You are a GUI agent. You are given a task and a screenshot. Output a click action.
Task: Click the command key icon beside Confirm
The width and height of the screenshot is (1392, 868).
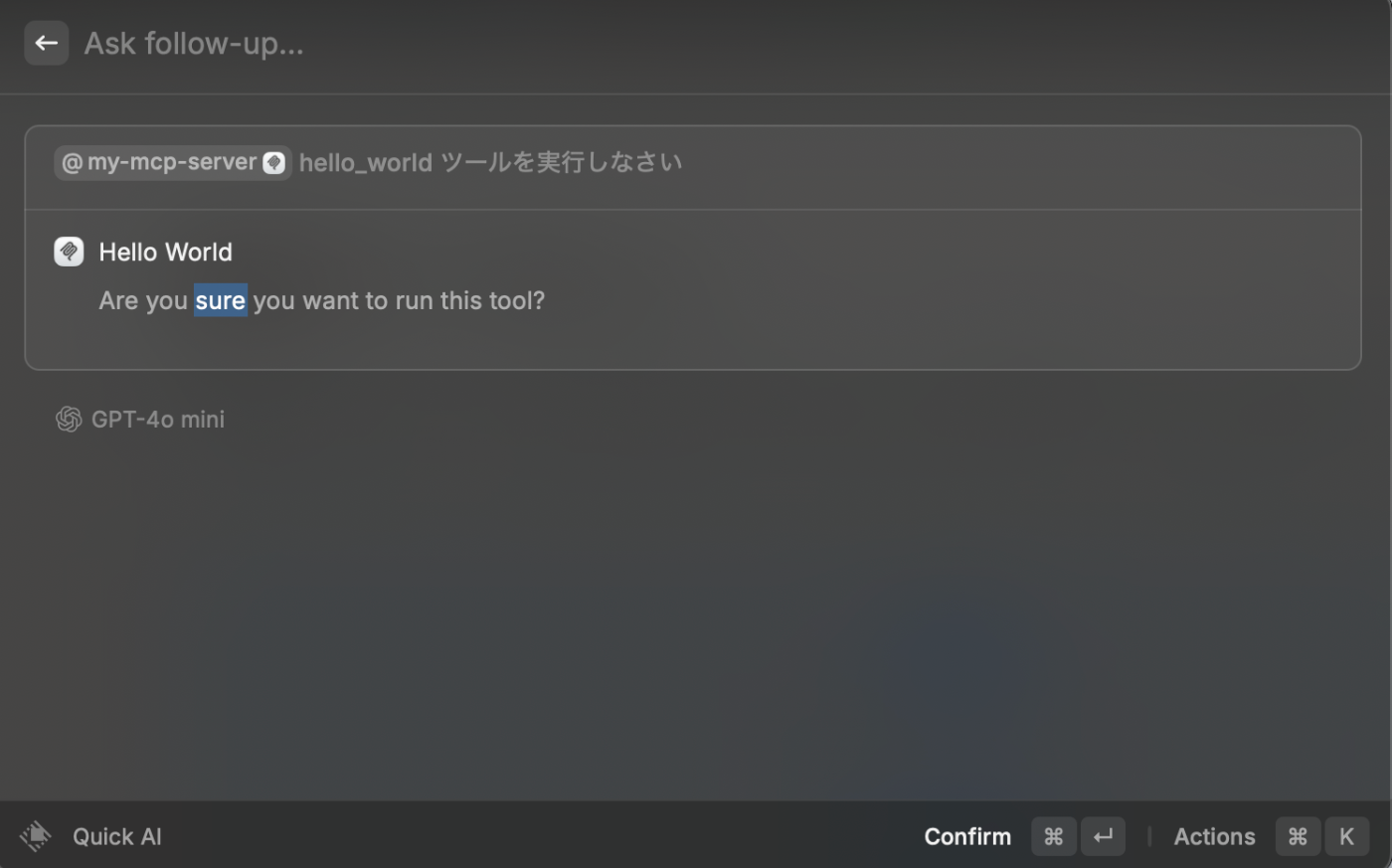[1054, 836]
